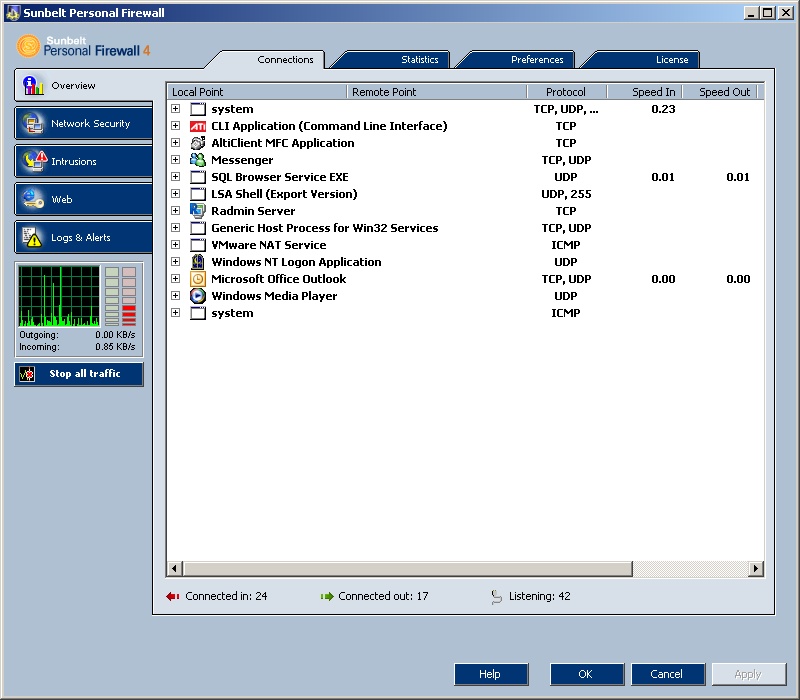The width and height of the screenshot is (800, 700).
Task: Click the ATI icon beside CLI Application
Action: pyautogui.click(x=197, y=126)
